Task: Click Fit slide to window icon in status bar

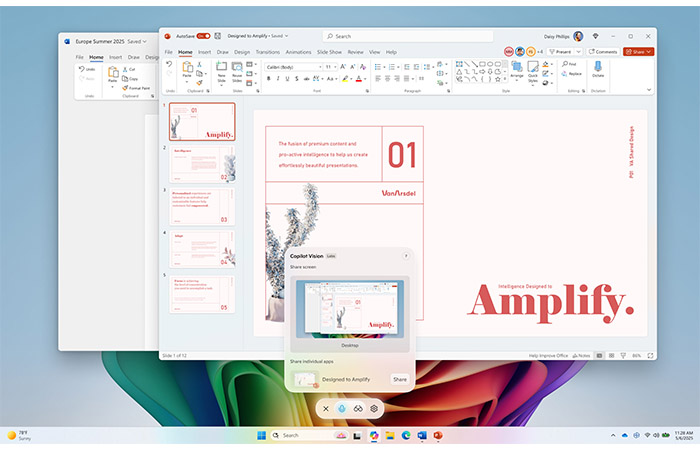Action: click(x=650, y=356)
